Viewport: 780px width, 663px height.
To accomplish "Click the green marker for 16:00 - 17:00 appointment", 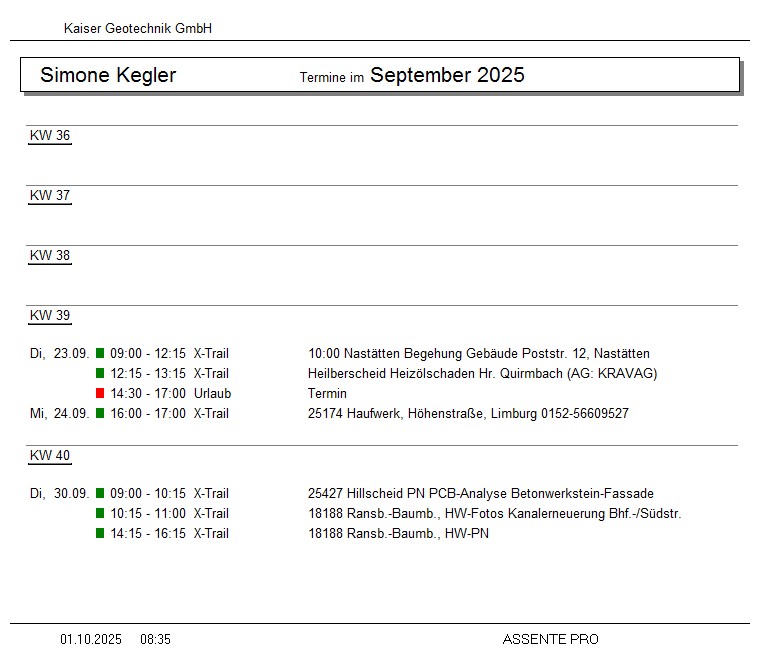I will click(x=100, y=414).
